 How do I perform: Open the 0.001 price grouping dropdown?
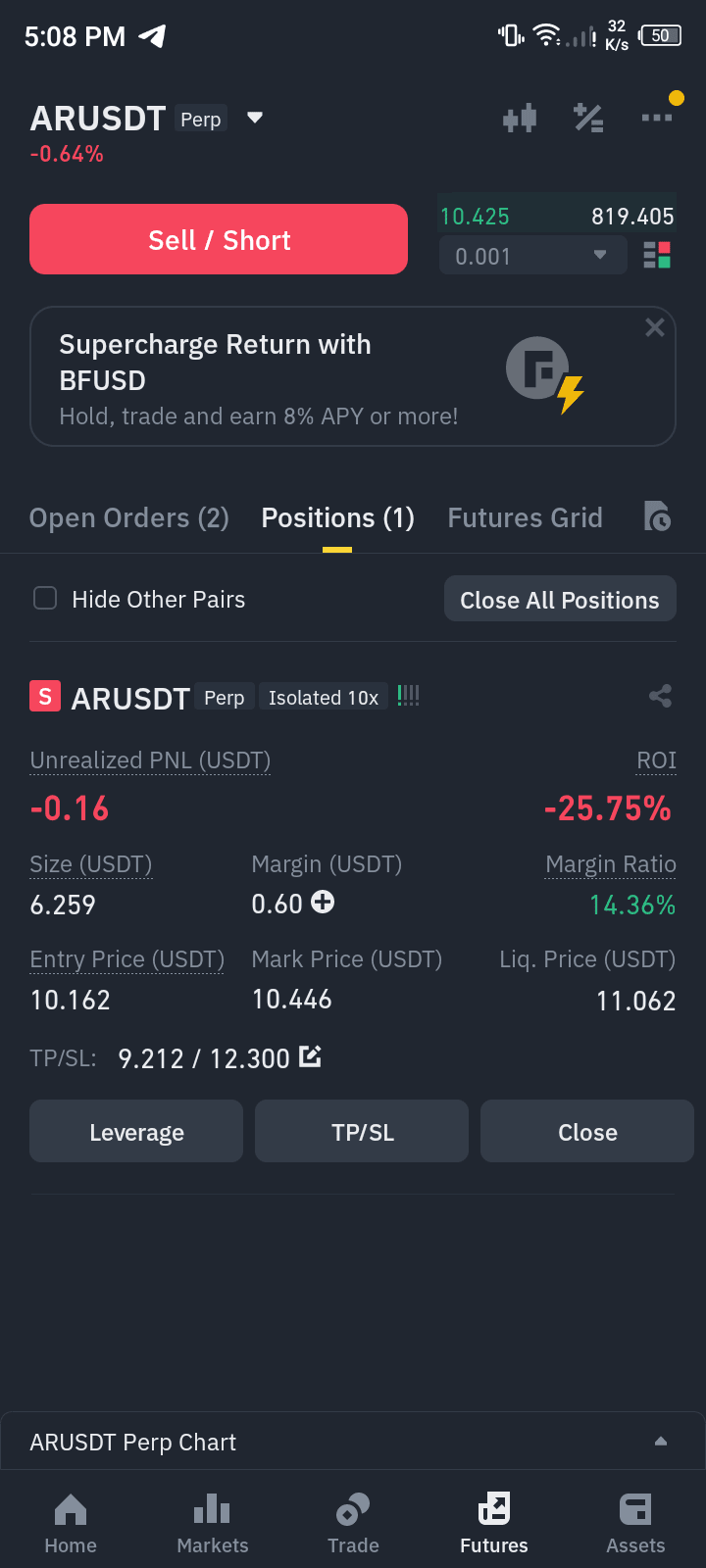coord(532,256)
